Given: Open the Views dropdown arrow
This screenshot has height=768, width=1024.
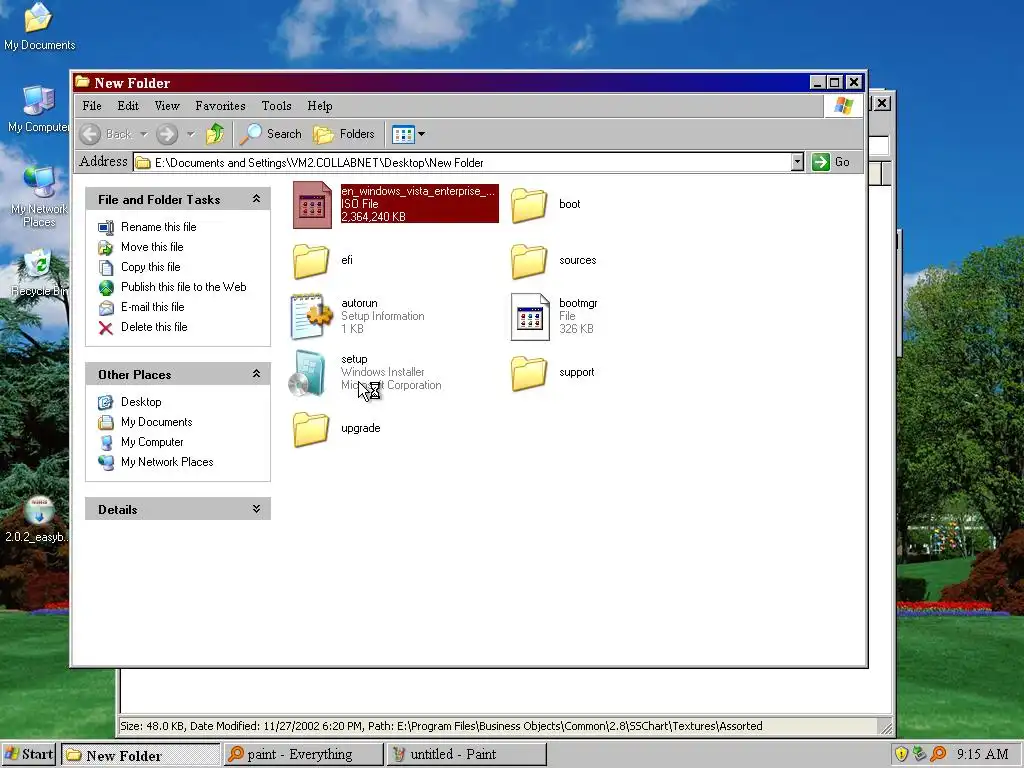Looking at the screenshot, I should 421,135.
